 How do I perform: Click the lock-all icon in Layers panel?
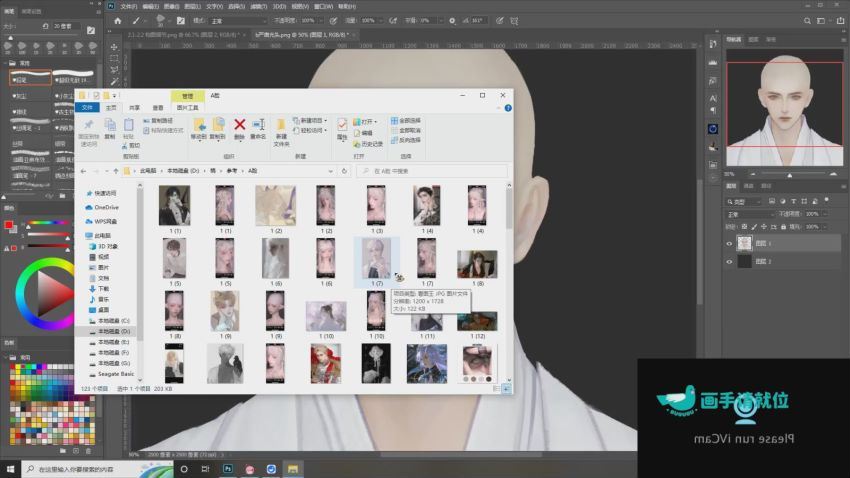(783, 227)
